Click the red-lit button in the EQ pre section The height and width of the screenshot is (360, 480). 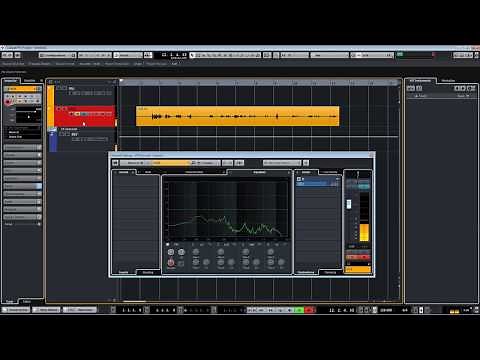click(171, 263)
